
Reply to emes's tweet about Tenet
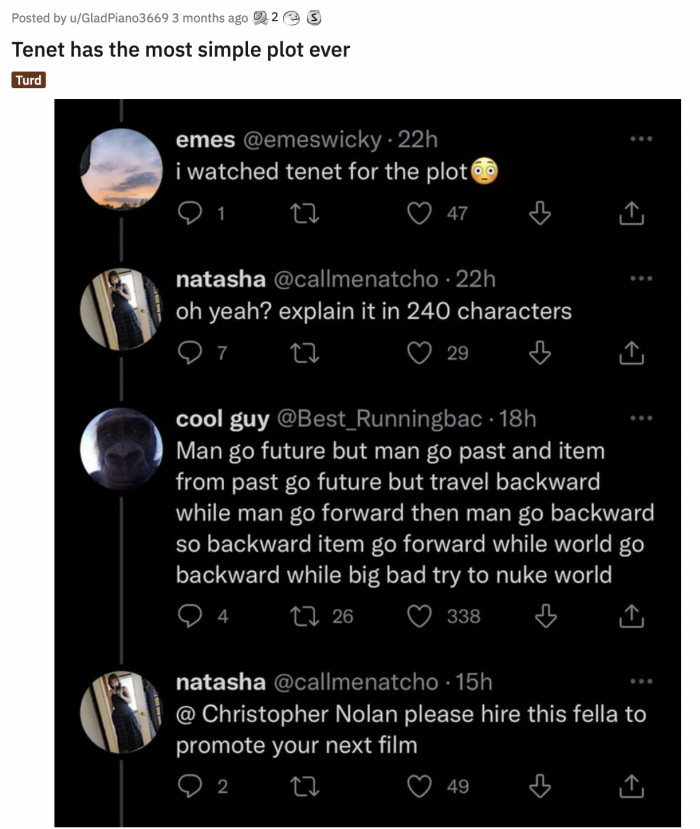(189, 213)
